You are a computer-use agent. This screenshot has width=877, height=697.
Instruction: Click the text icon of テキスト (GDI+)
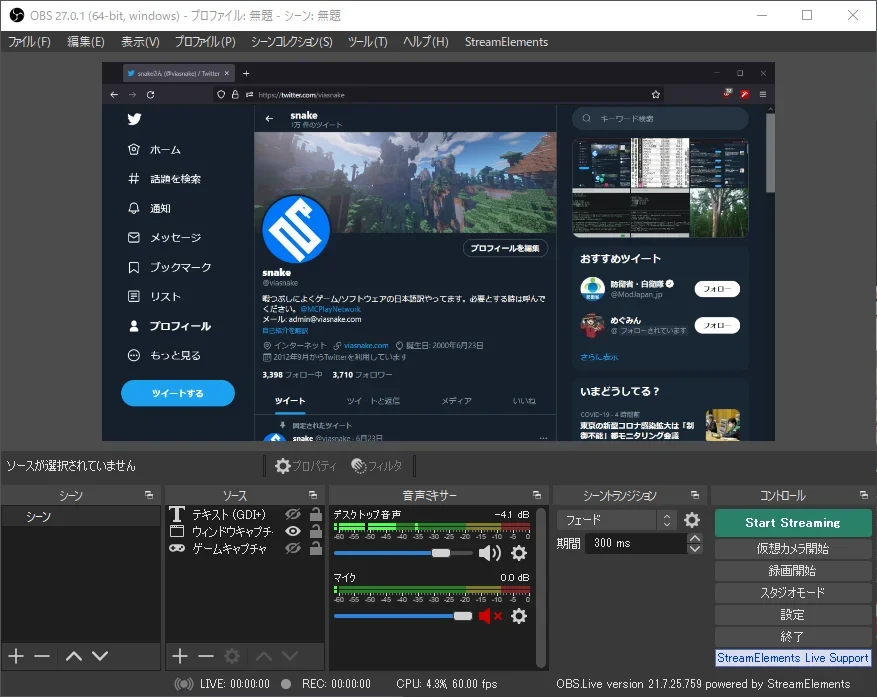pyautogui.click(x=177, y=514)
